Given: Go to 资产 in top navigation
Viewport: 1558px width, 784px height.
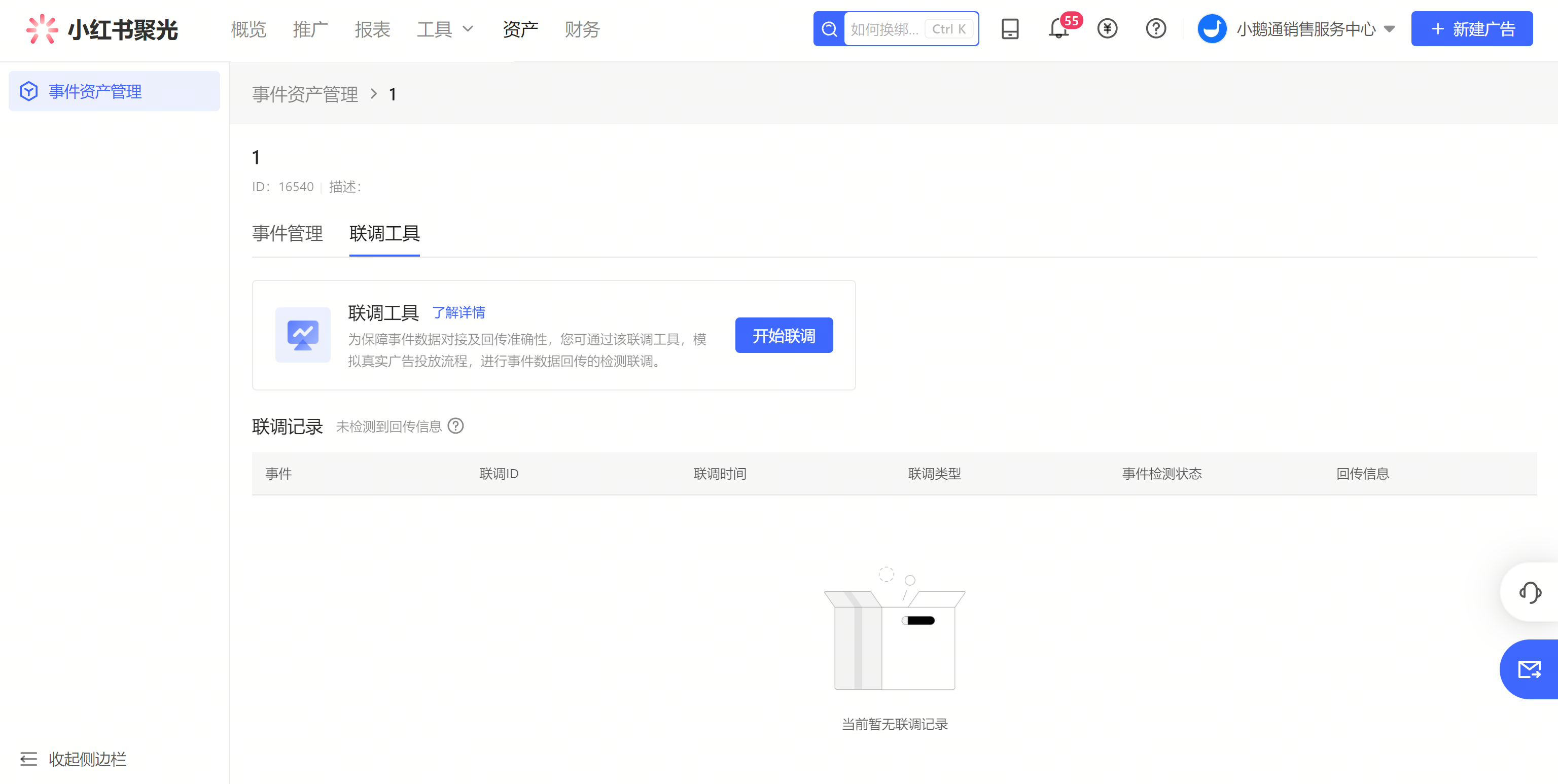Looking at the screenshot, I should point(520,29).
